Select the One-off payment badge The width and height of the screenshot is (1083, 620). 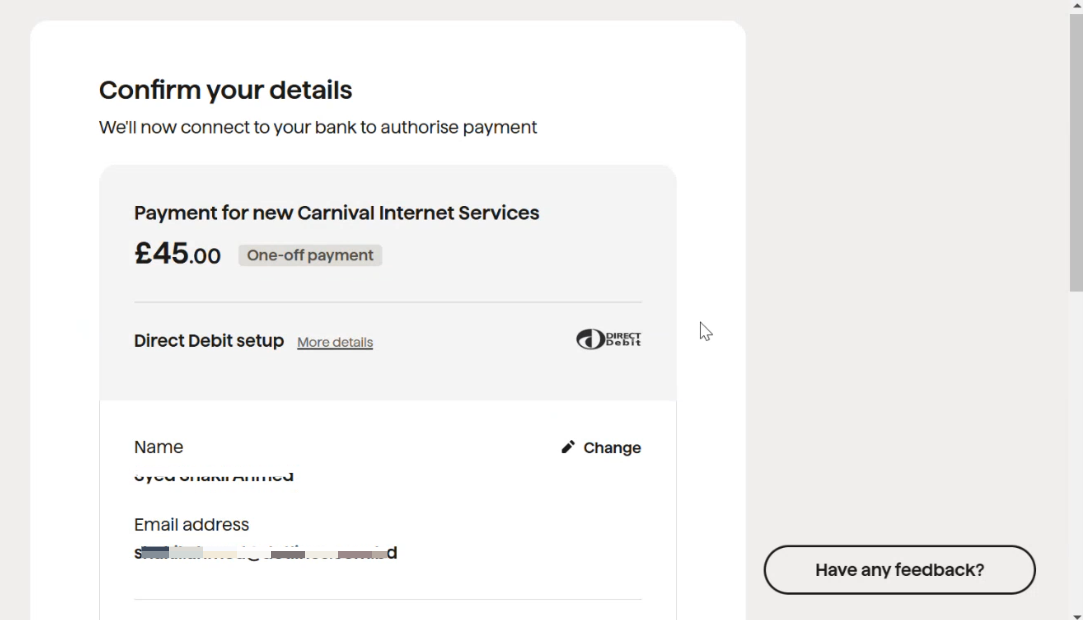tap(310, 255)
